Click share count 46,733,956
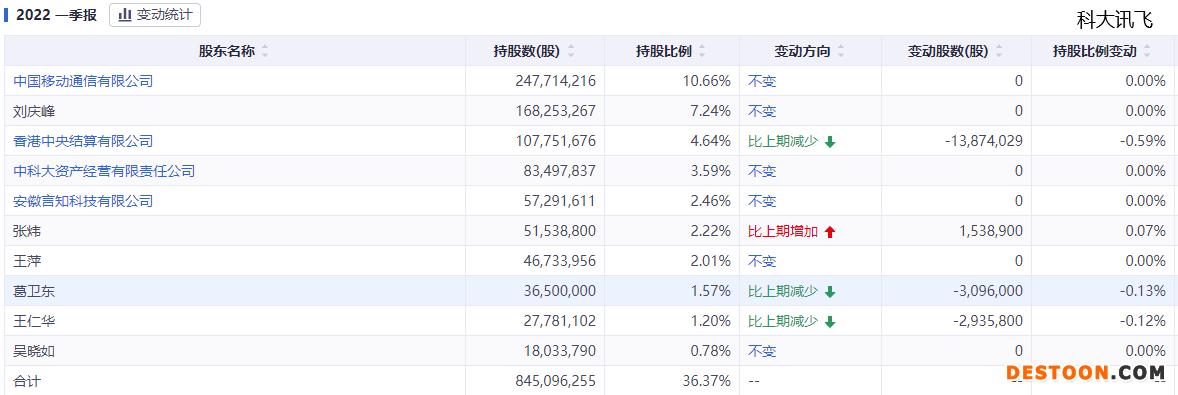The height and width of the screenshot is (395, 1178). tap(560, 261)
